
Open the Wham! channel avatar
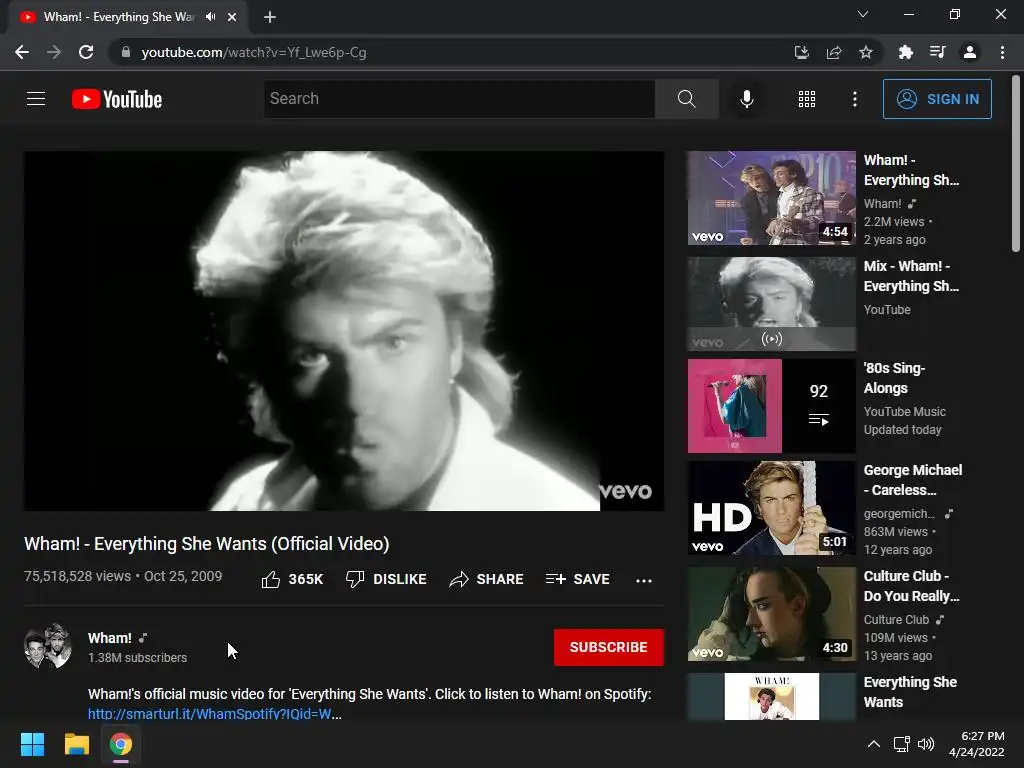48,646
